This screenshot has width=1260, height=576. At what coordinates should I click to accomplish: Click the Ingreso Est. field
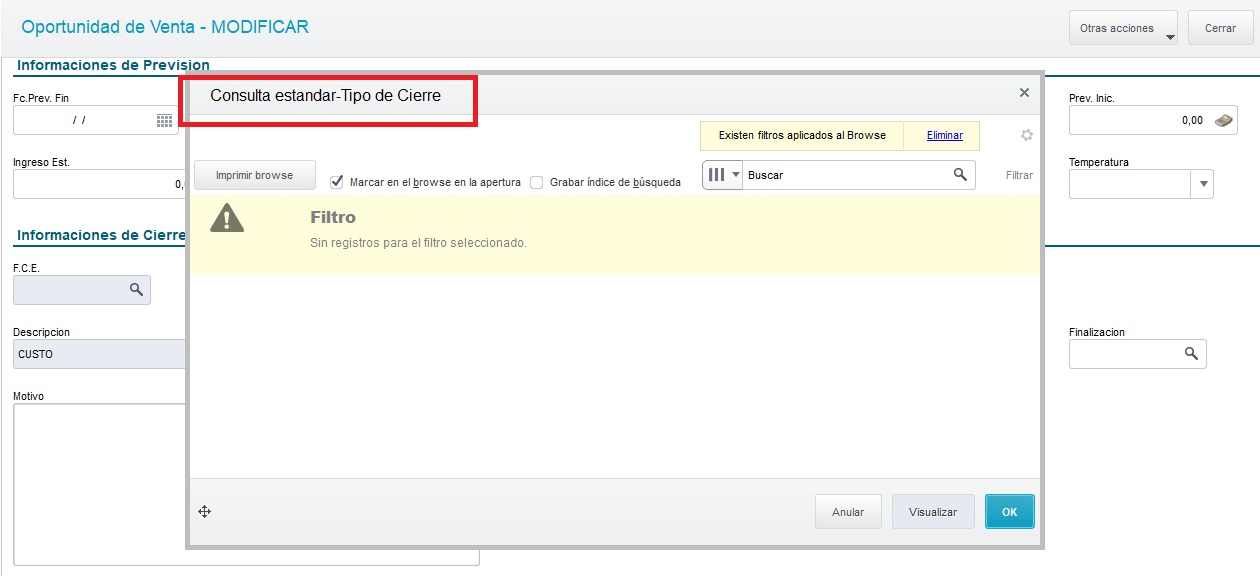coord(99,184)
